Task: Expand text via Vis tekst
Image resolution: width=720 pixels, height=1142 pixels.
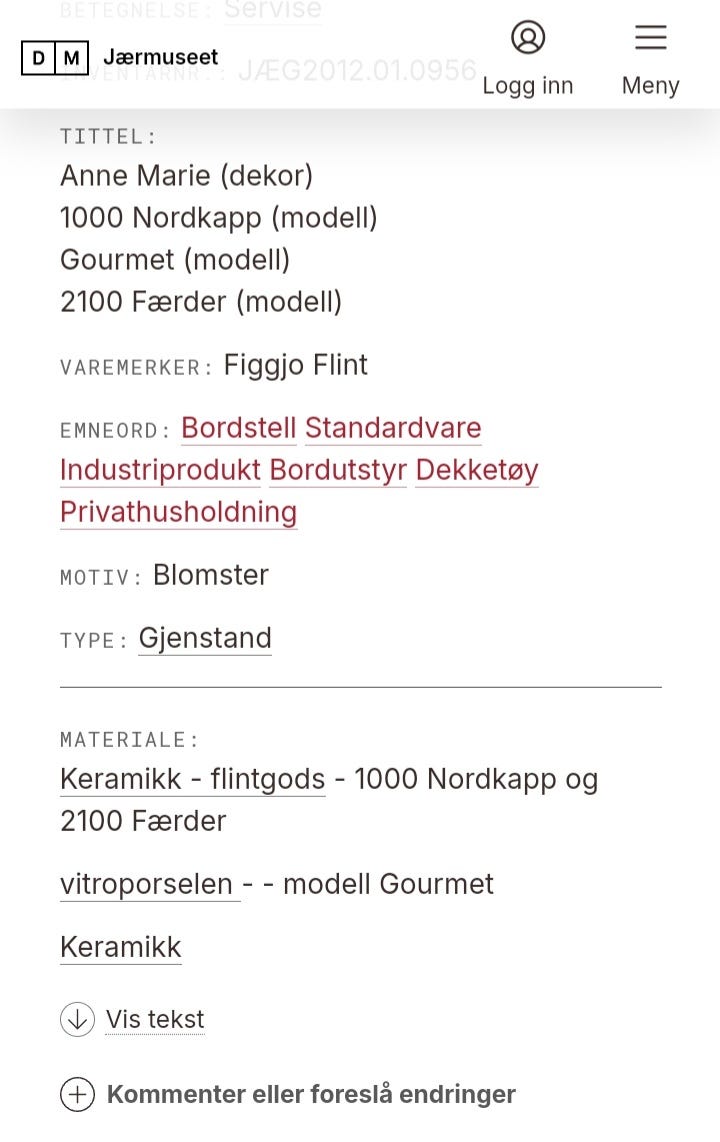Action: pyautogui.click(x=155, y=1019)
